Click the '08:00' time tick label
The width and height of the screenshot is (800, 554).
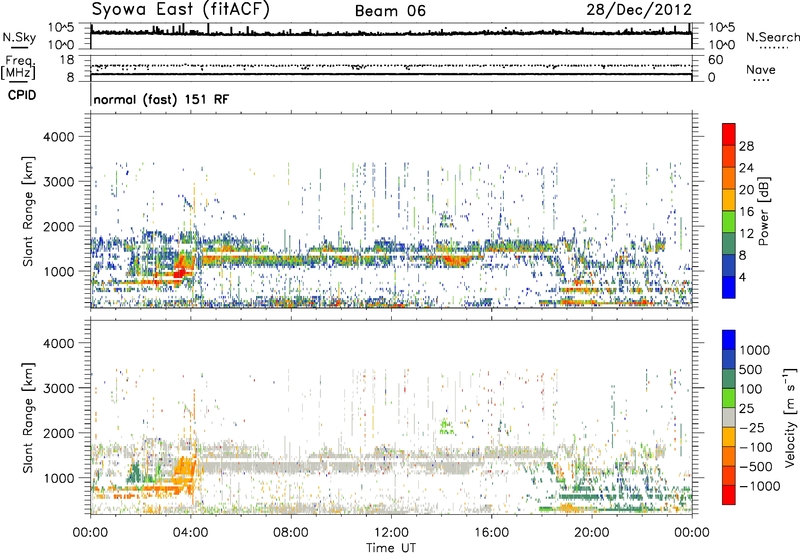click(x=291, y=533)
